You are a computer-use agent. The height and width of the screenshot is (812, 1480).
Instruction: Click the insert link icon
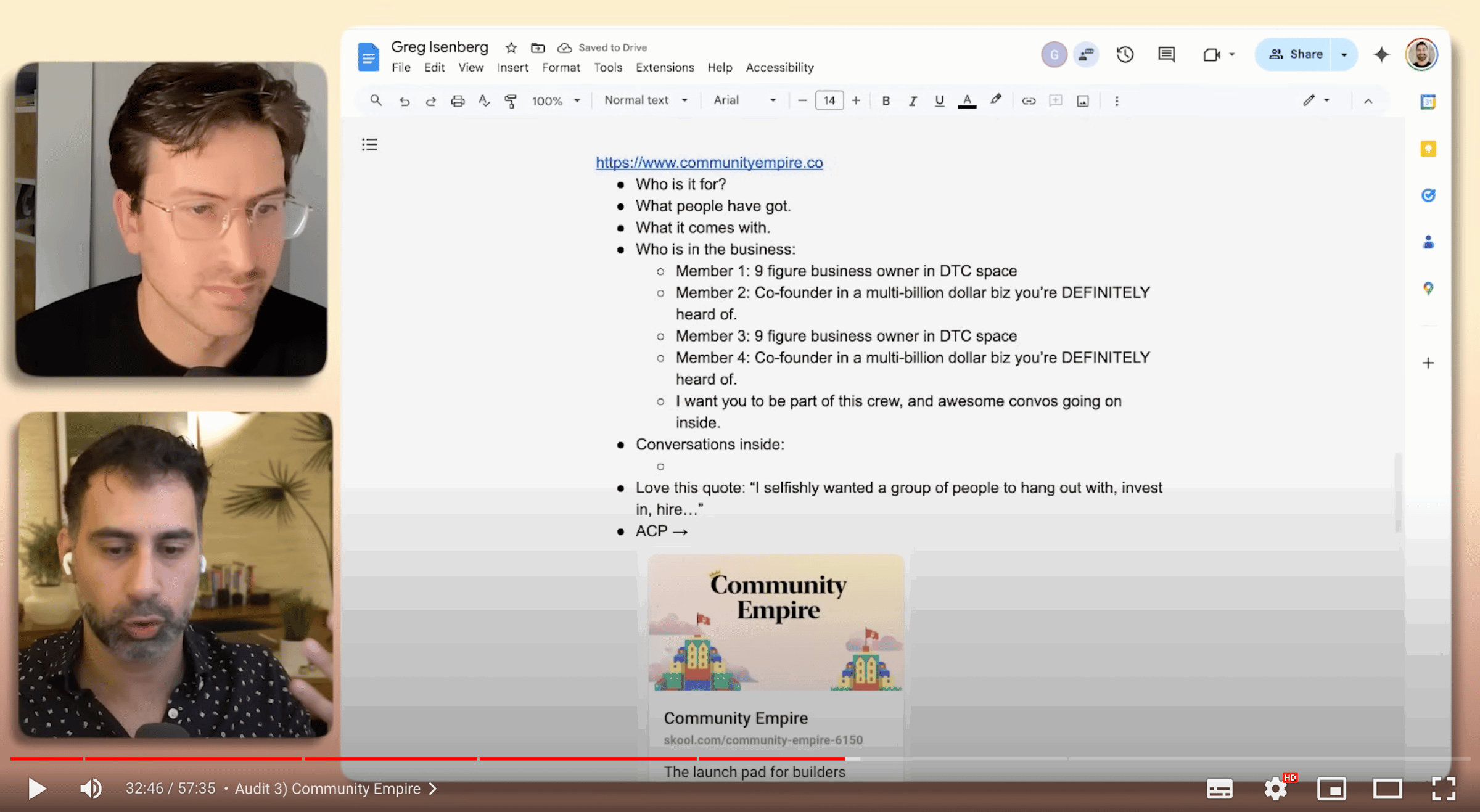pos(1028,100)
